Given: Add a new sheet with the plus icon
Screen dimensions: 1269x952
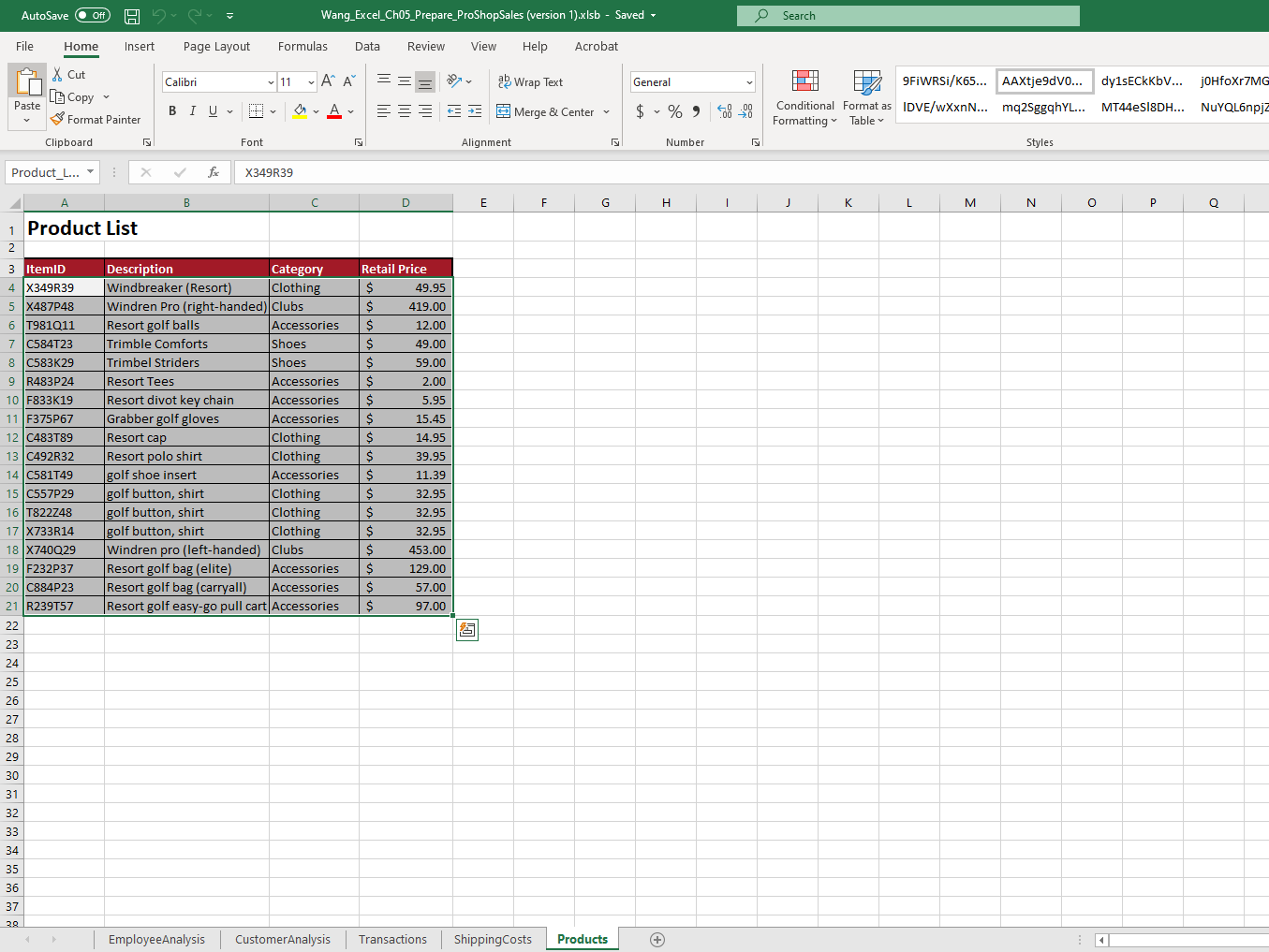Looking at the screenshot, I should tap(657, 940).
